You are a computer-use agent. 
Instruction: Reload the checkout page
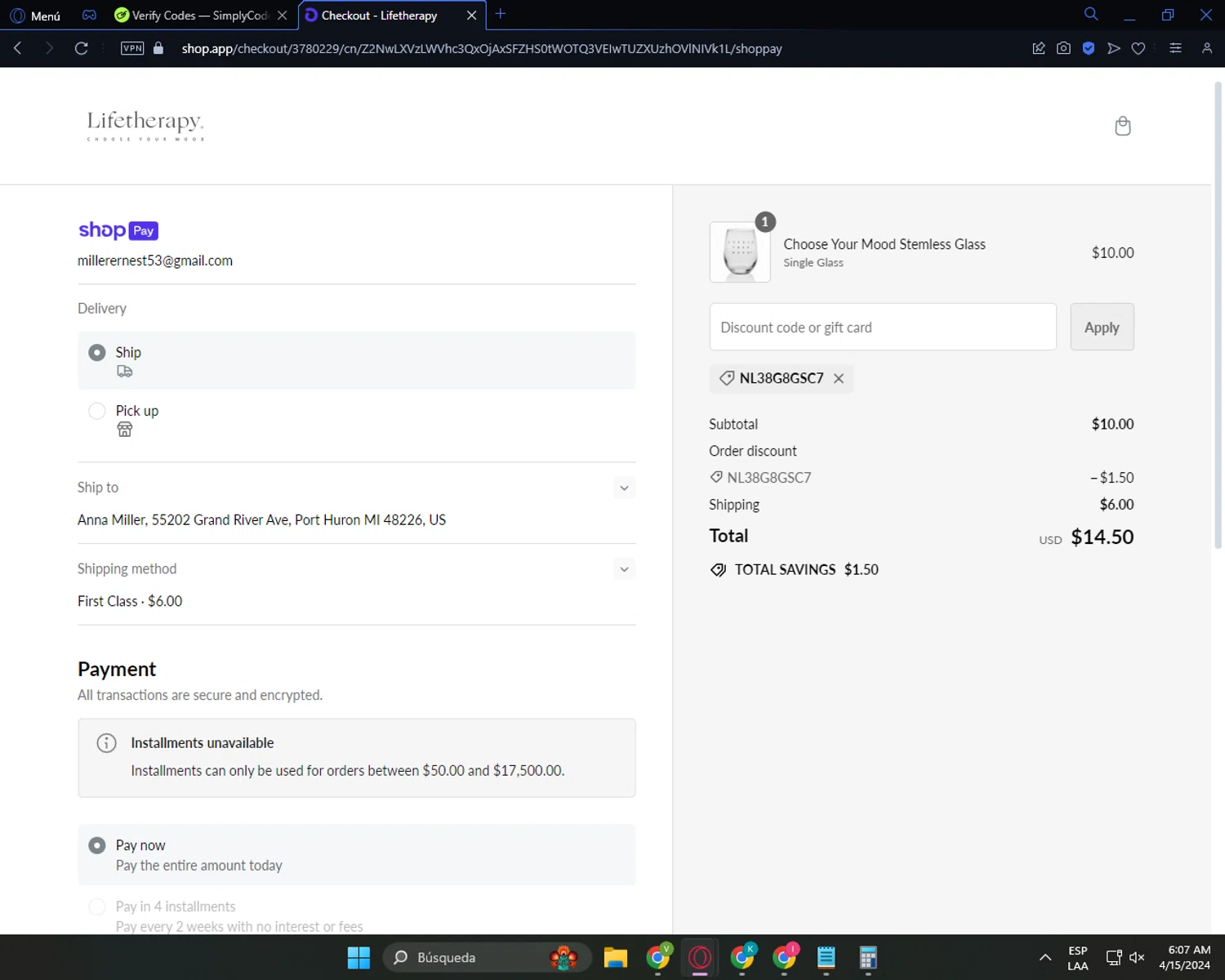tap(81, 48)
